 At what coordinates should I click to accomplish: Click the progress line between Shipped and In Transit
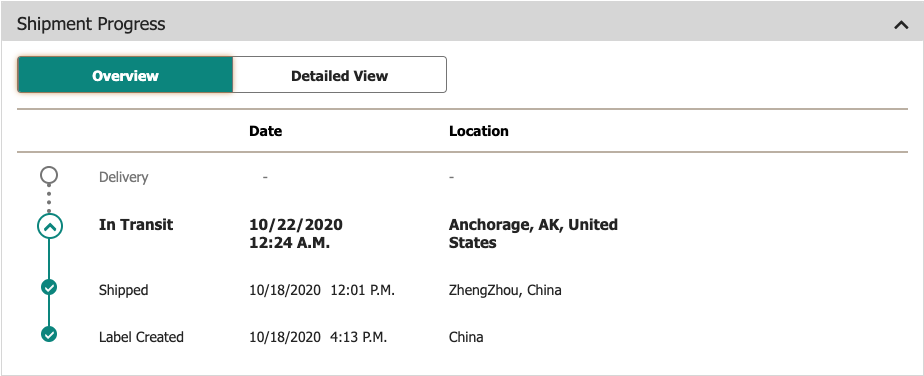click(49, 259)
